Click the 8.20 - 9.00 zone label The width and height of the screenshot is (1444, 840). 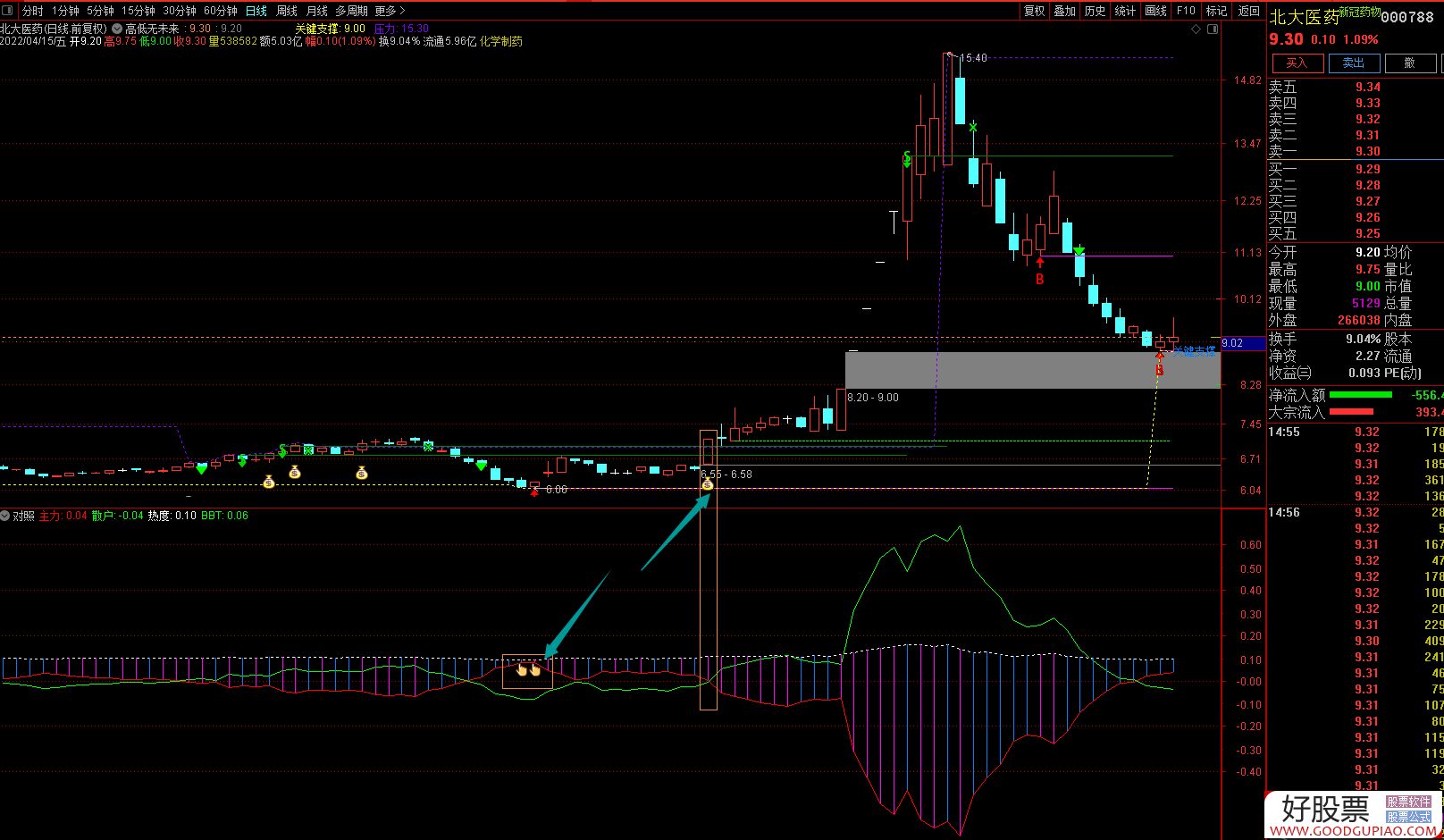[873, 398]
